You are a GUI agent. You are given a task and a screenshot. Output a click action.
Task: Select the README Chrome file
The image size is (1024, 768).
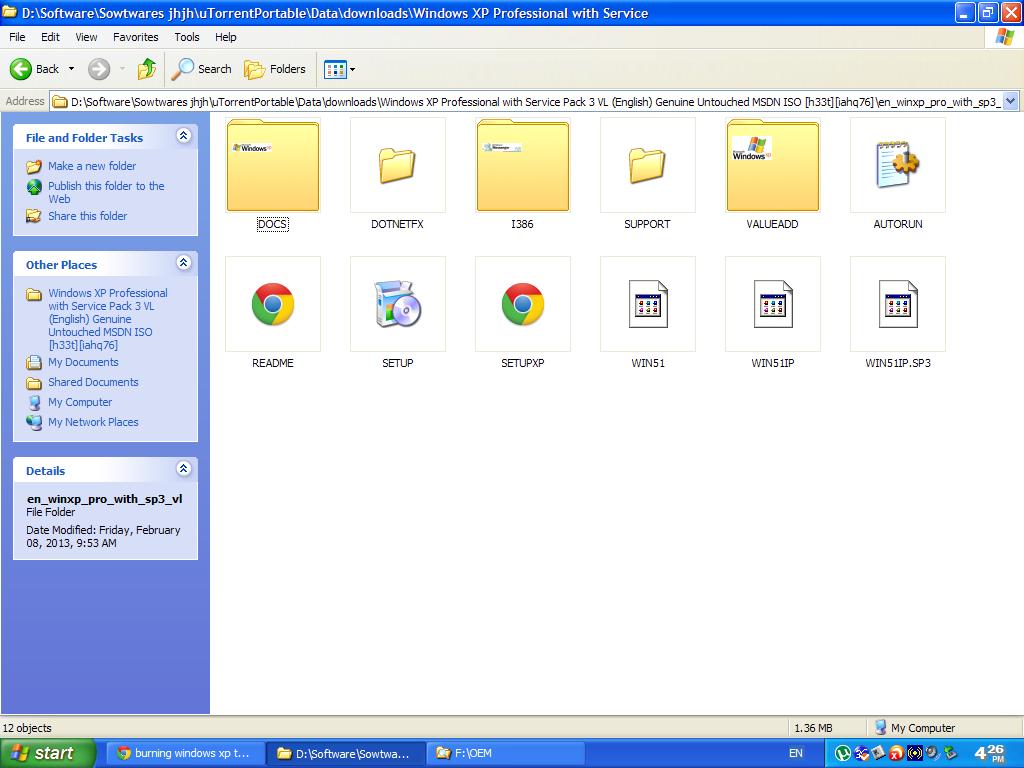click(x=273, y=304)
